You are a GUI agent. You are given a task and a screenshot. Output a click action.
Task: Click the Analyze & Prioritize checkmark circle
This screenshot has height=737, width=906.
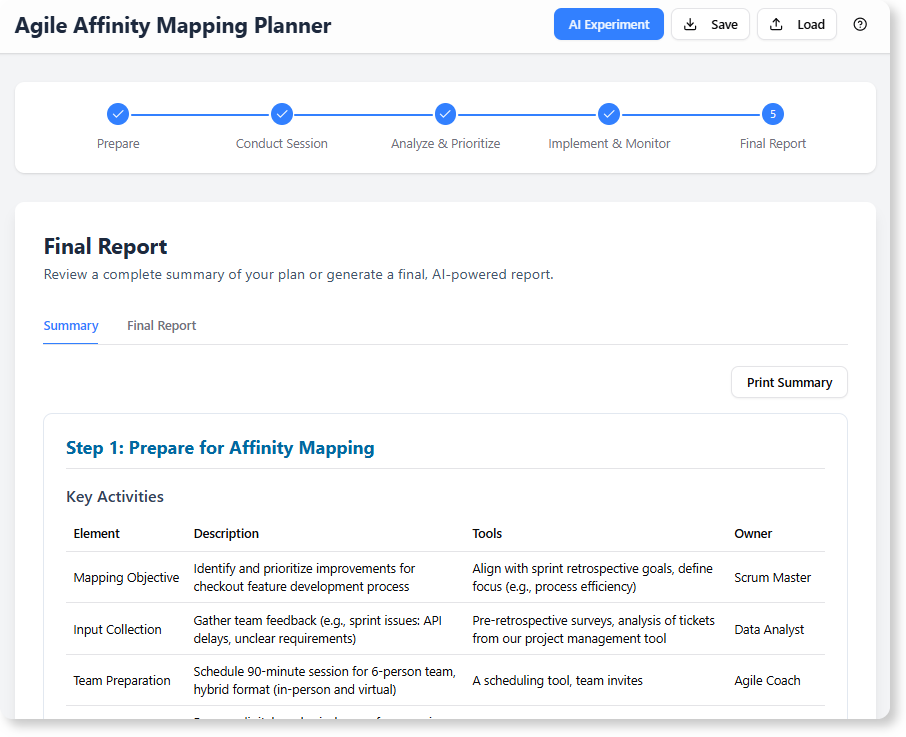click(445, 114)
